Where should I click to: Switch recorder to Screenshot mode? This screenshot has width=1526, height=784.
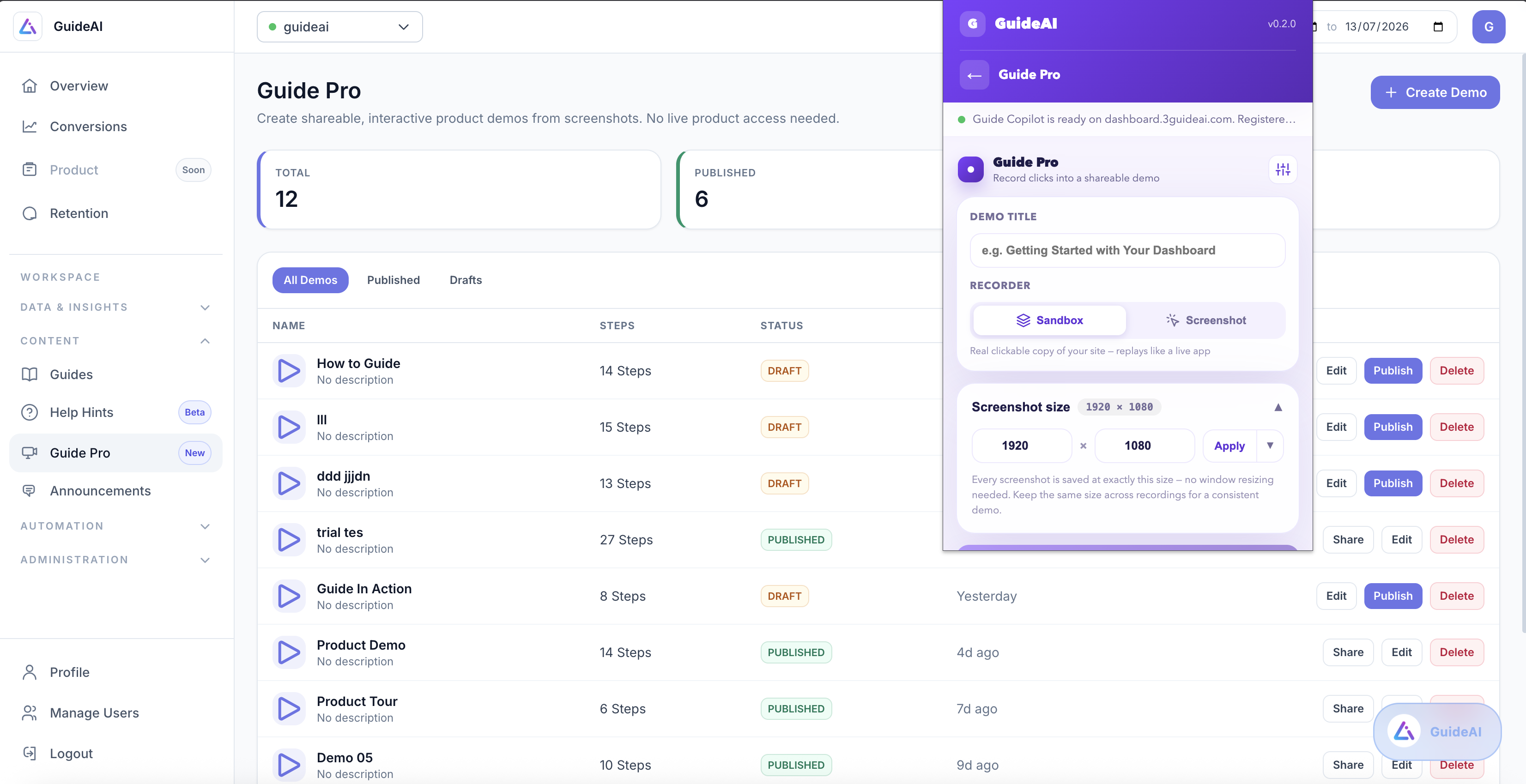pyautogui.click(x=1206, y=320)
